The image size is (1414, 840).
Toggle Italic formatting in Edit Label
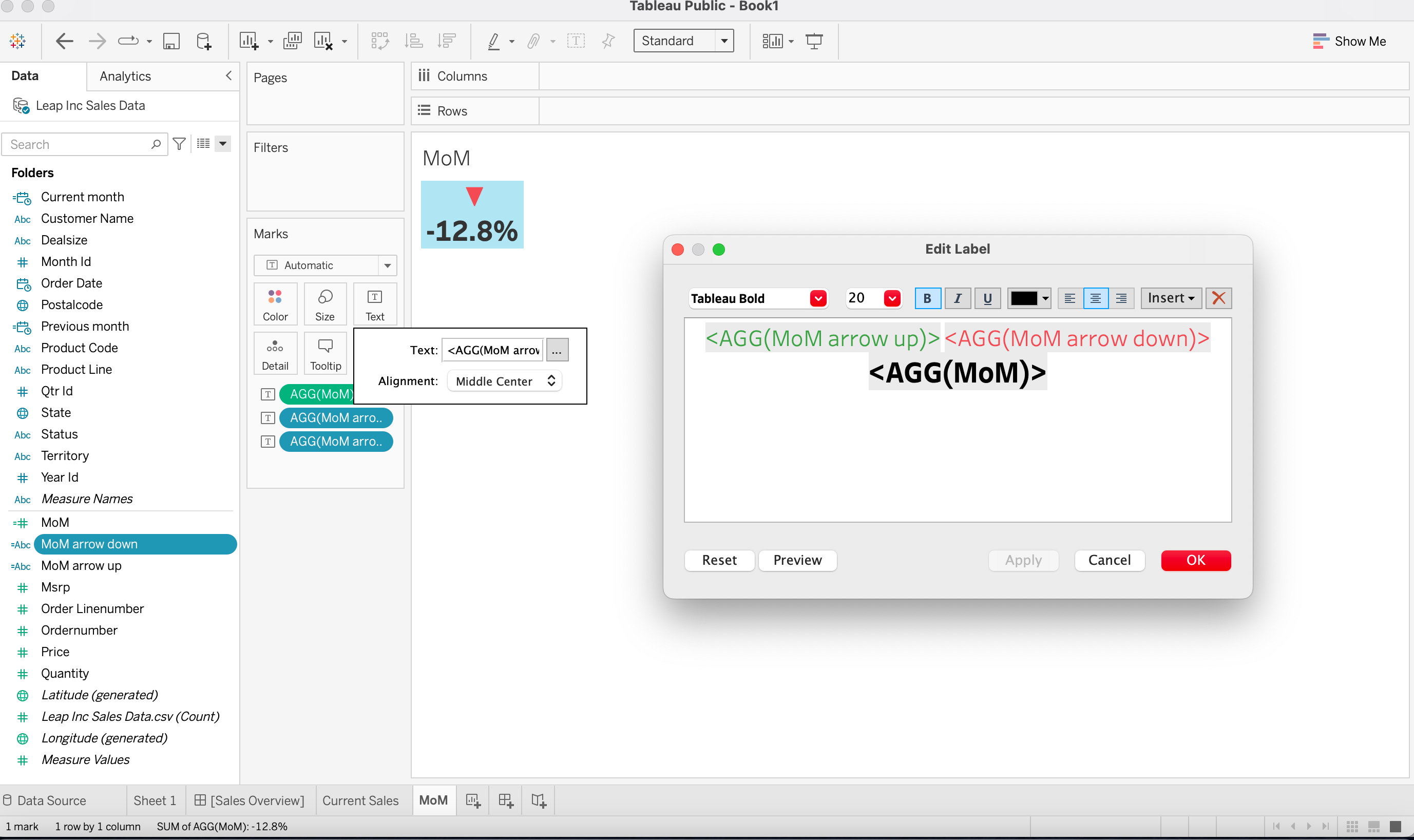pos(957,298)
